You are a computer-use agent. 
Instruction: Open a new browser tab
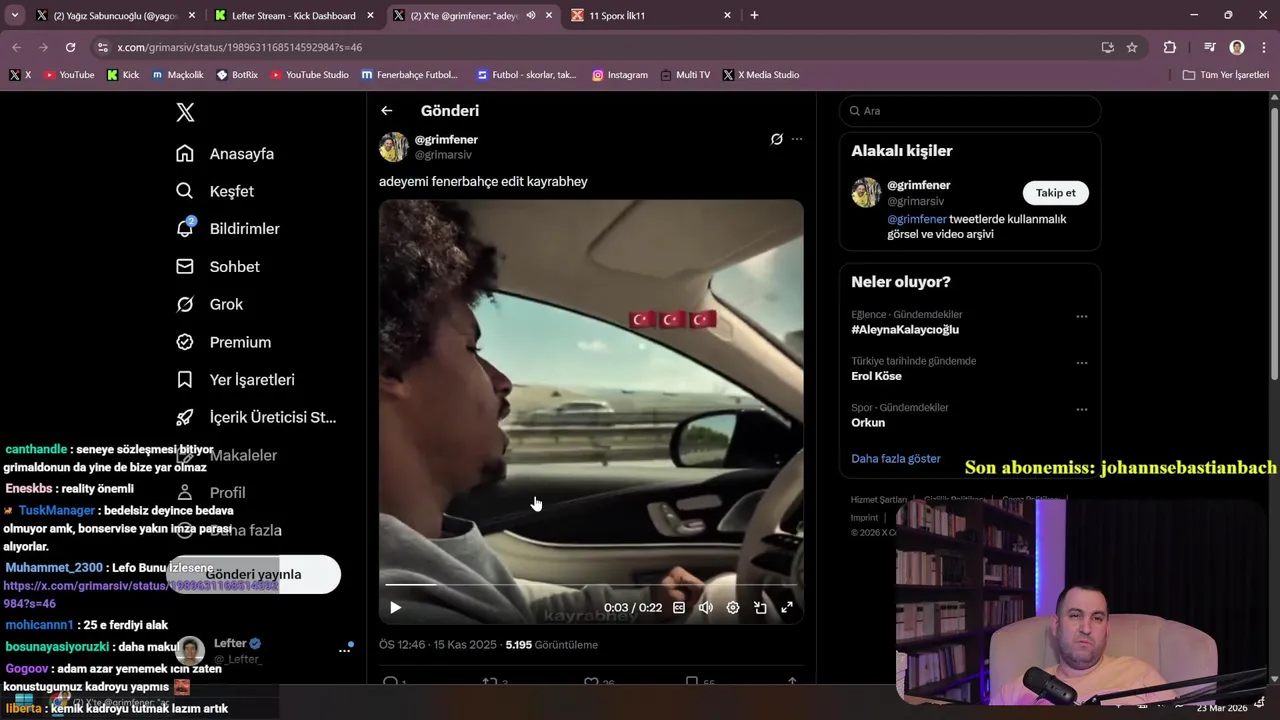(754, 15)
